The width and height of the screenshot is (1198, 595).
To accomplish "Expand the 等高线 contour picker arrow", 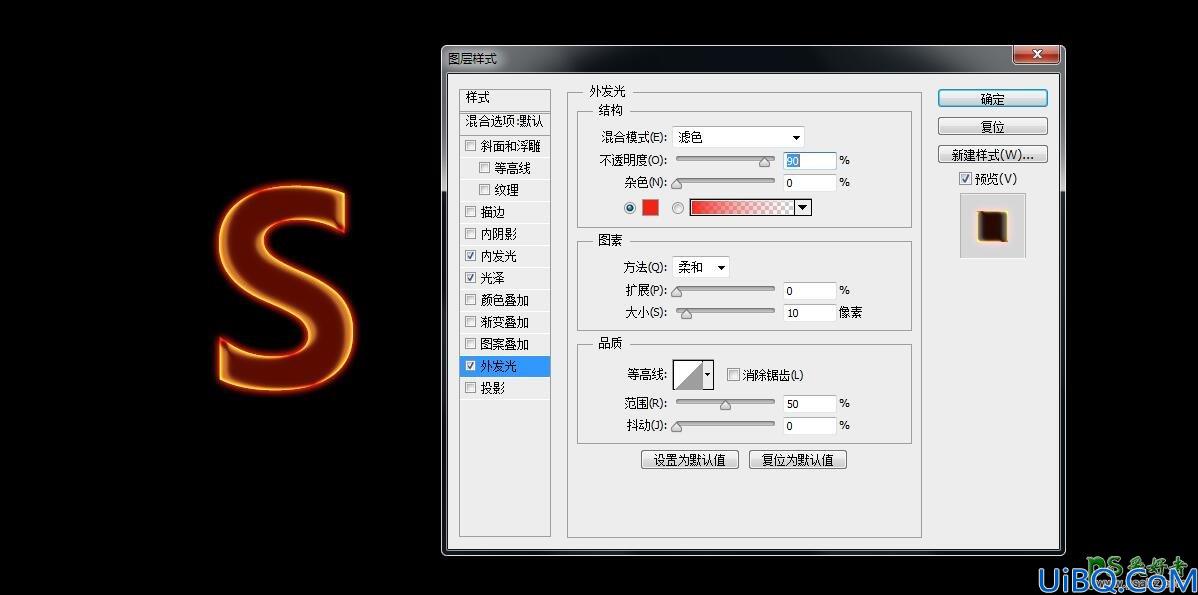I will [708, 375].
